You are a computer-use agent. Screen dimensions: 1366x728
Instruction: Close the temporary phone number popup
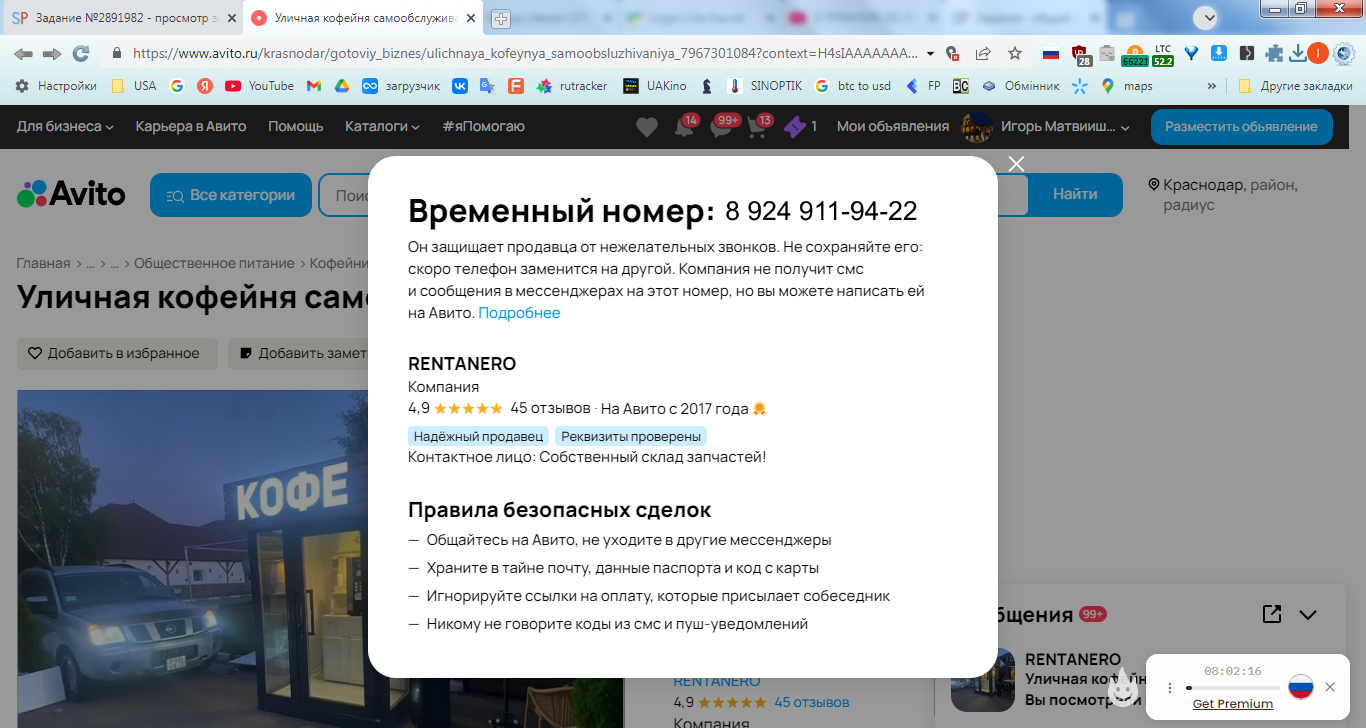[x=1016, y=164]
